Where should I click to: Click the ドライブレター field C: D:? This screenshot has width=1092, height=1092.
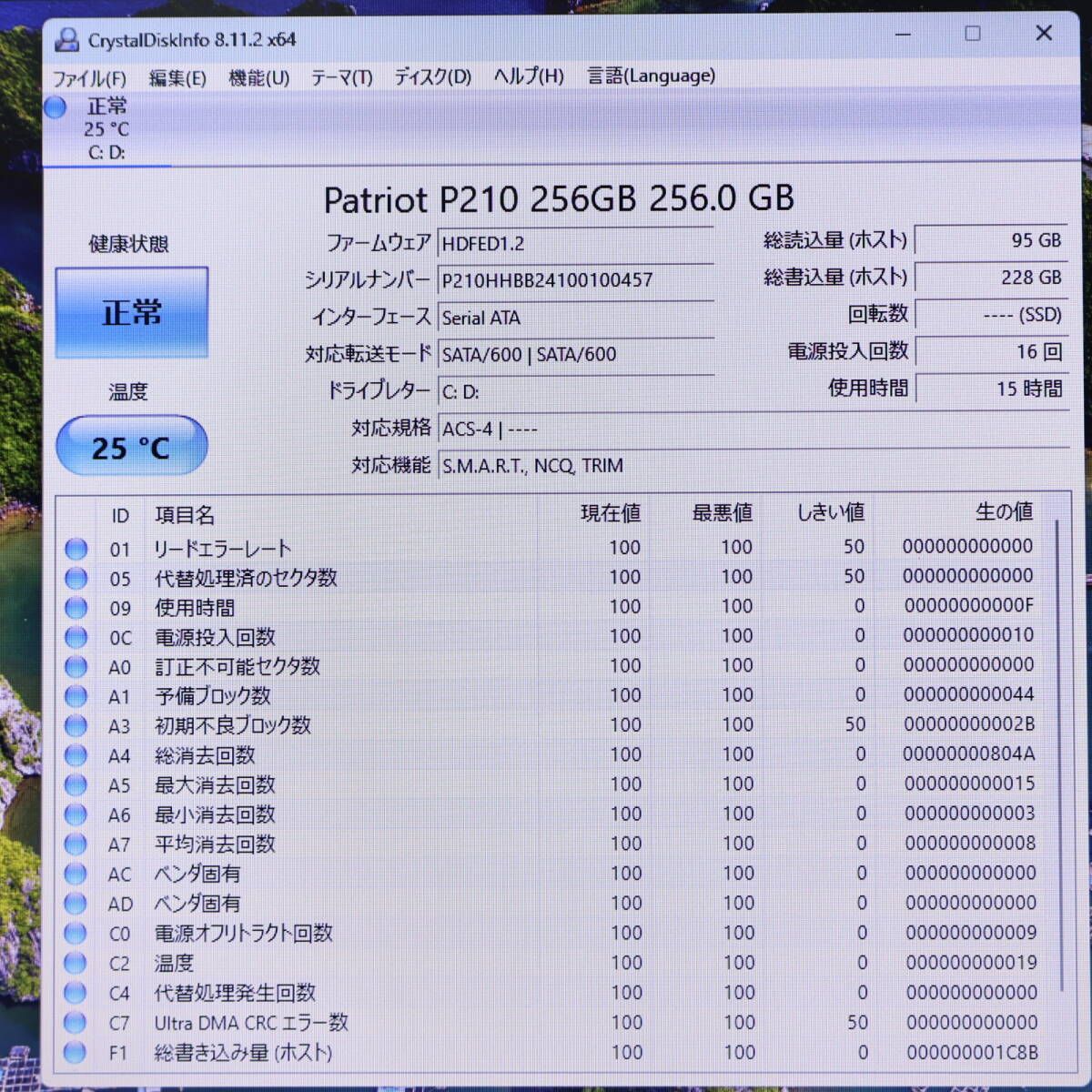coord(575,391)
